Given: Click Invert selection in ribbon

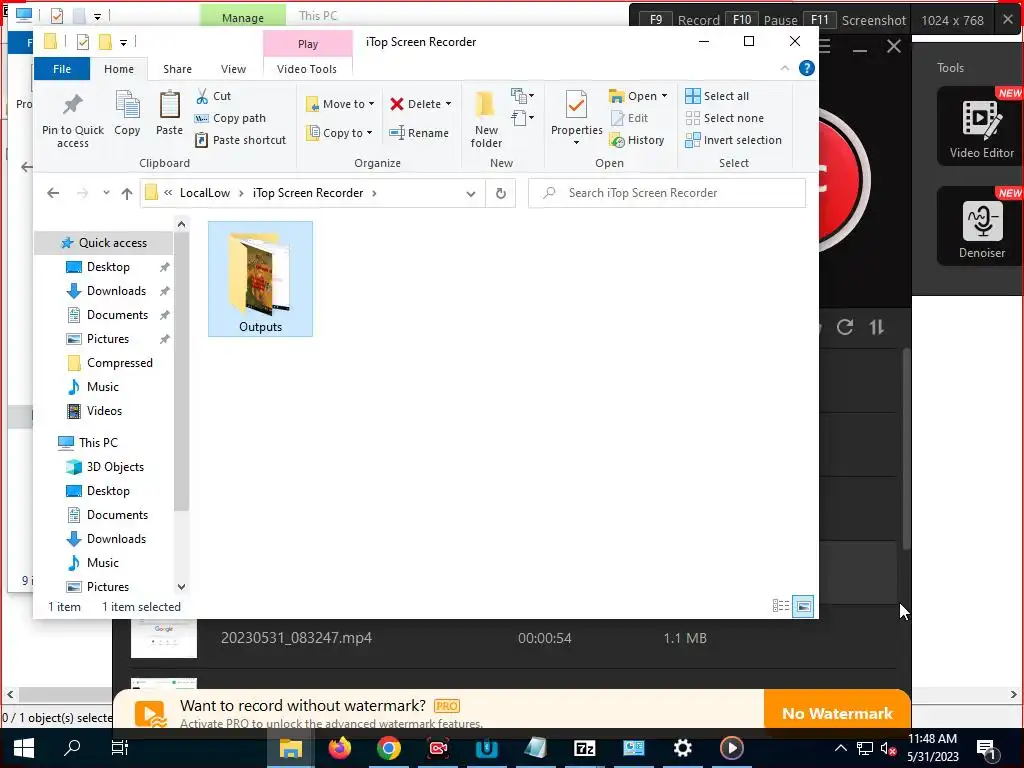Looking at the screenshot, I should point(733,140).
